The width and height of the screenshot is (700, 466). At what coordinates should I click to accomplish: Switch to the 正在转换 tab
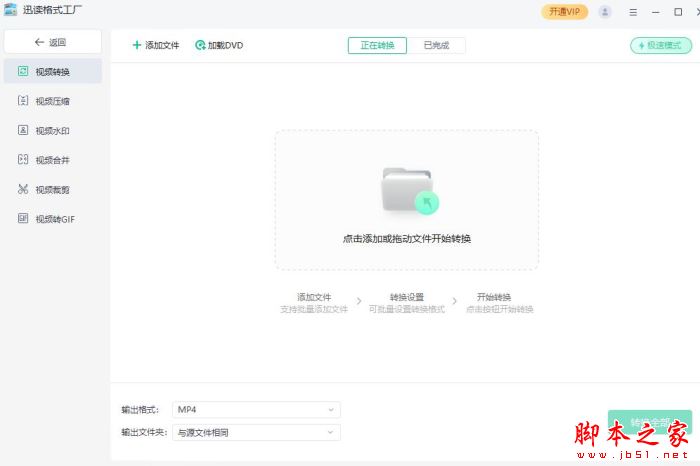[377, 45]
